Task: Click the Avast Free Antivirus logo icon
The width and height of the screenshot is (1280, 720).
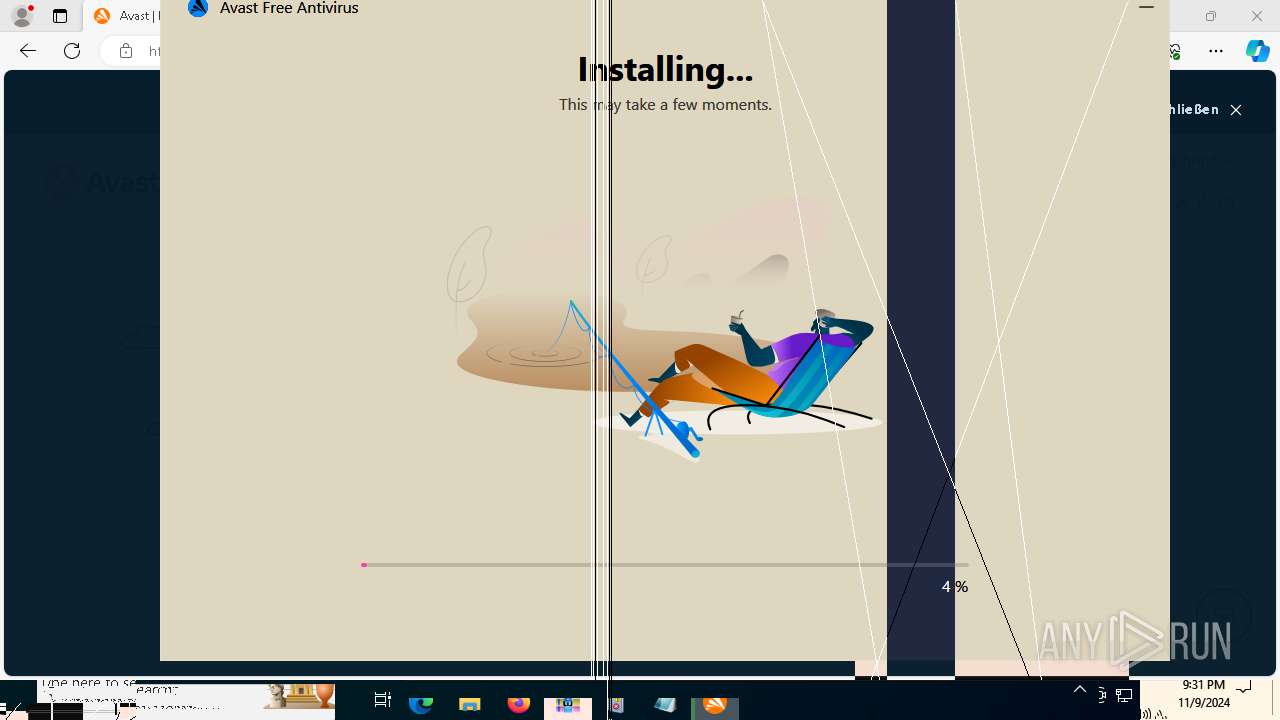Action: [198, 8]
